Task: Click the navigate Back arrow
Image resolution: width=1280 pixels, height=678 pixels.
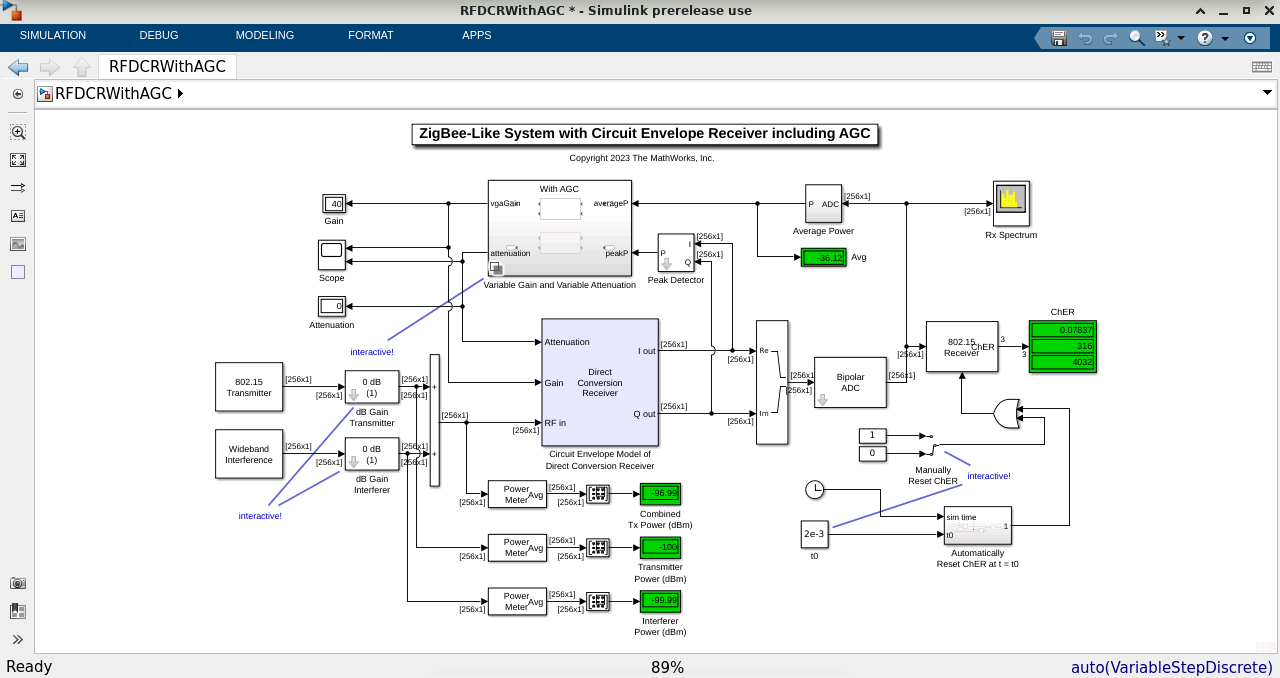Action: [x=18, y=67]
